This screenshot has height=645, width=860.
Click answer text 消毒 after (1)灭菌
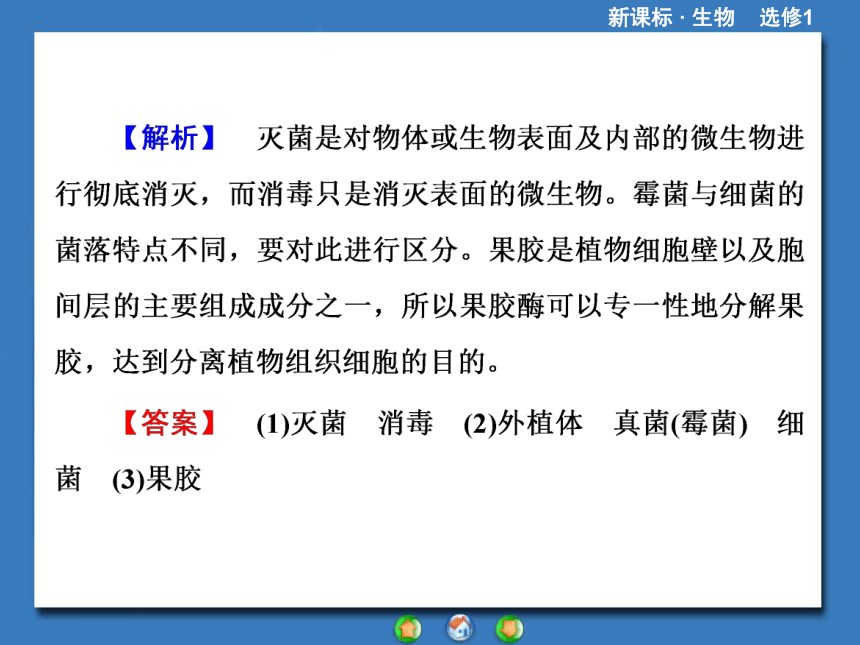pos(405,423)
